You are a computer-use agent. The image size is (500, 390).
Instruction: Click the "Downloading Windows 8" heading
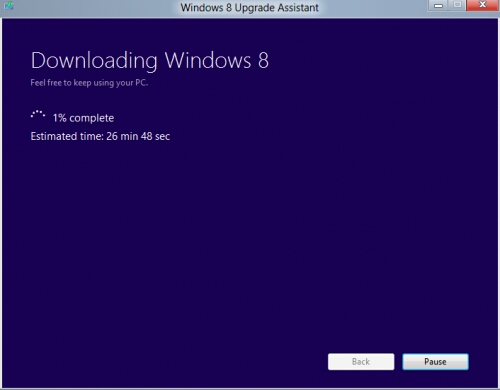150,61
